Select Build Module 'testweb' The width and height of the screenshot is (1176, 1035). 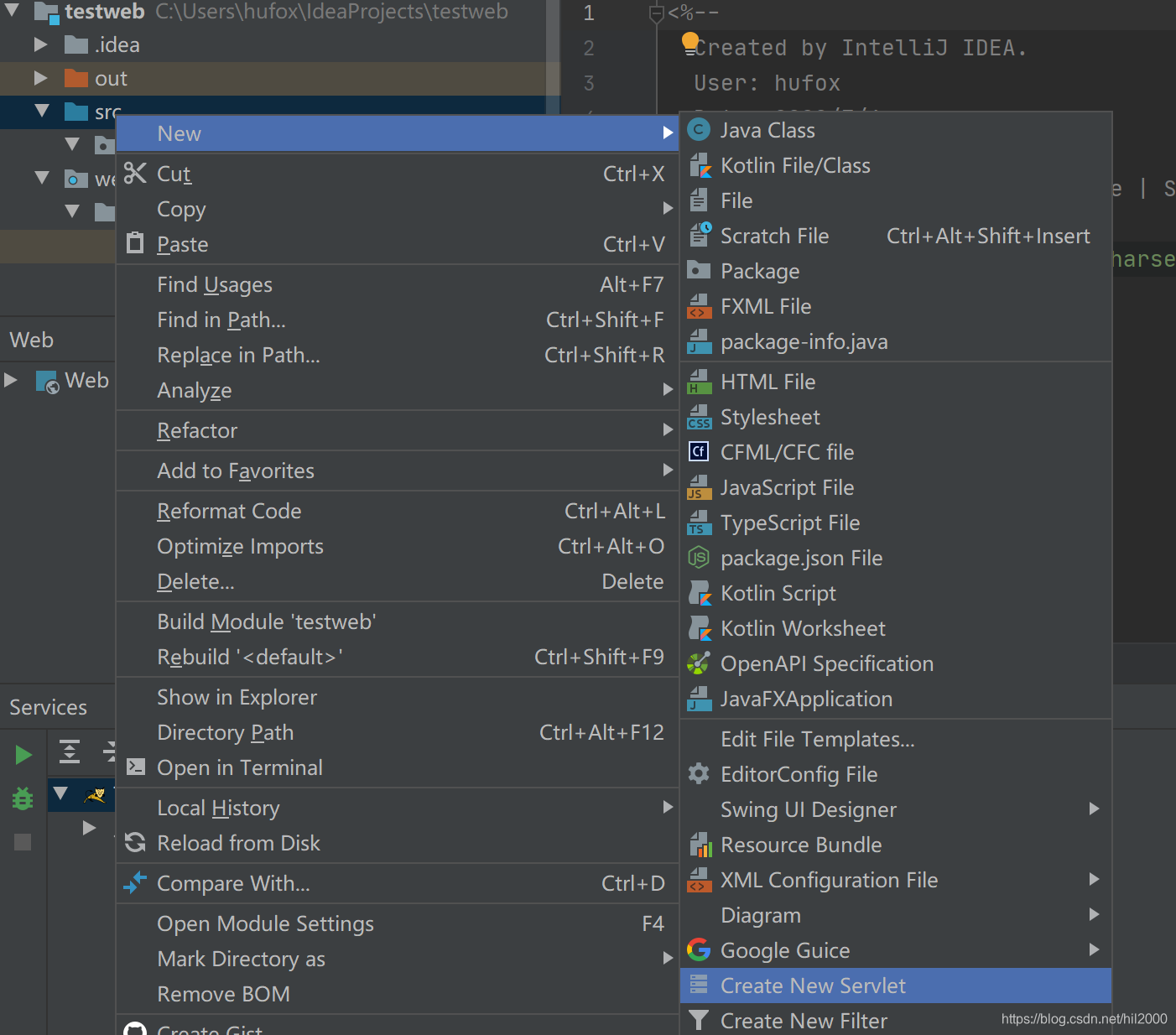pyautogui.click(x=397, y=622)
